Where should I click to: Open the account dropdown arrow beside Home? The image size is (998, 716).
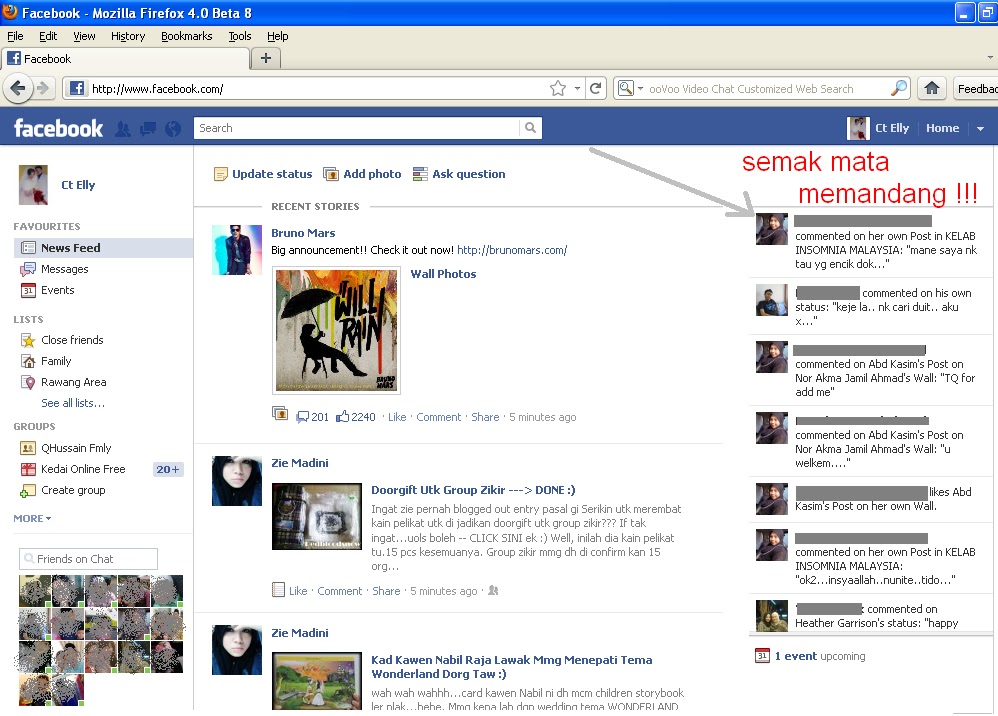(x=980, y=129)
